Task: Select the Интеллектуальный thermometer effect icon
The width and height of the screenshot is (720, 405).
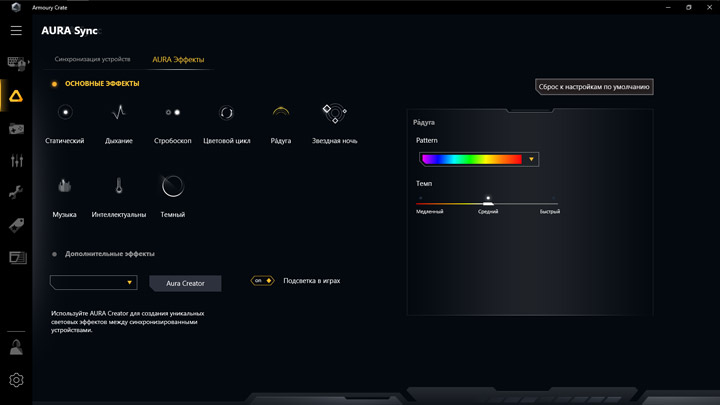Action: [119, 186]
